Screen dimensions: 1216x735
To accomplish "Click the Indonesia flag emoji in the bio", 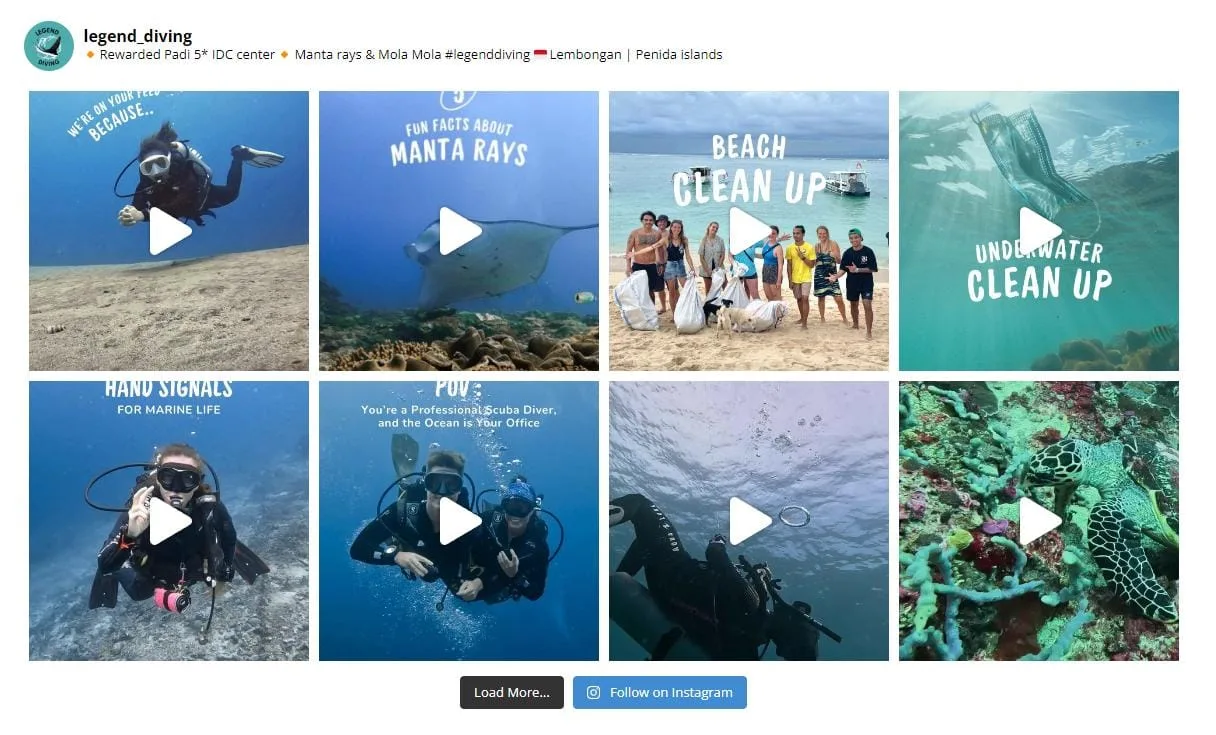I will coord(540,55).
